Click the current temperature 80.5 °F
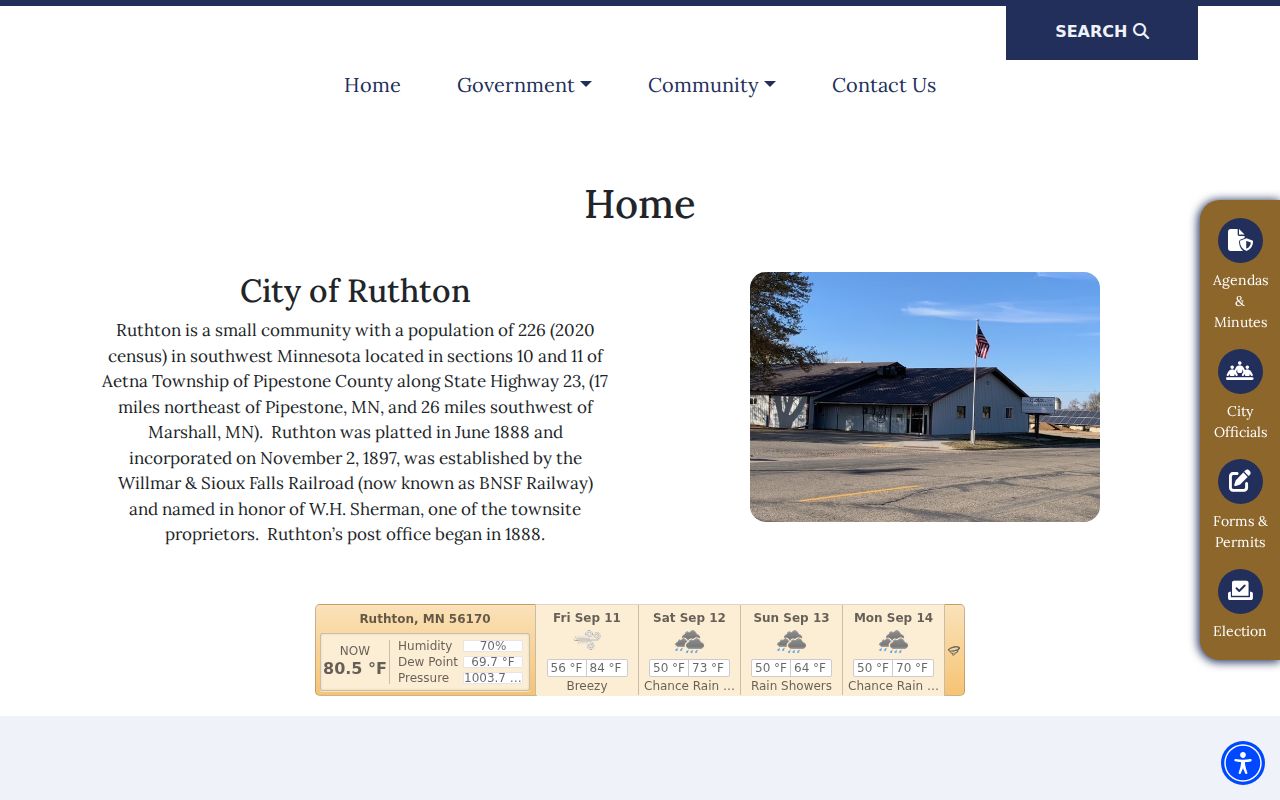1280x800 pixels. (x=355, y=668)
